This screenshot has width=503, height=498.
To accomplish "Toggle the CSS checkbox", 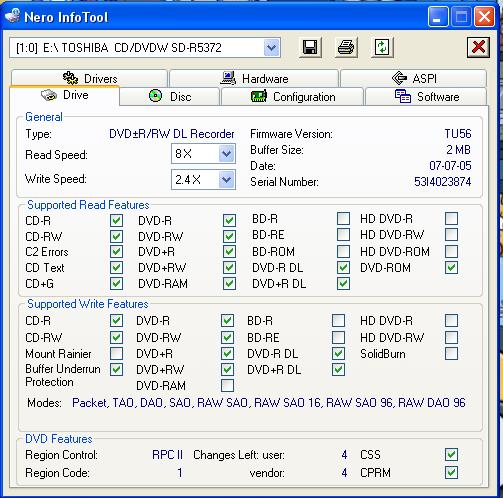I will click(x=451, y=454).
